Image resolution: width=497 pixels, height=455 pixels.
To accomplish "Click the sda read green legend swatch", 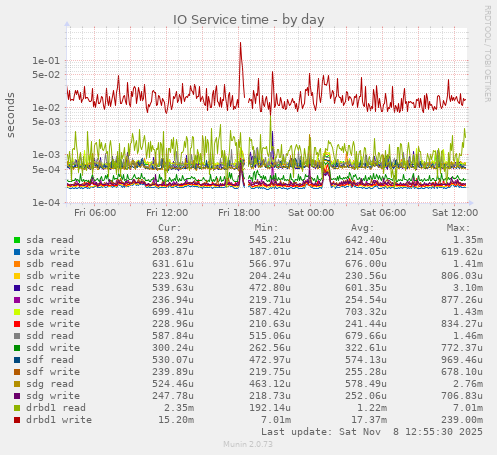I will click(x=17, y=240).
